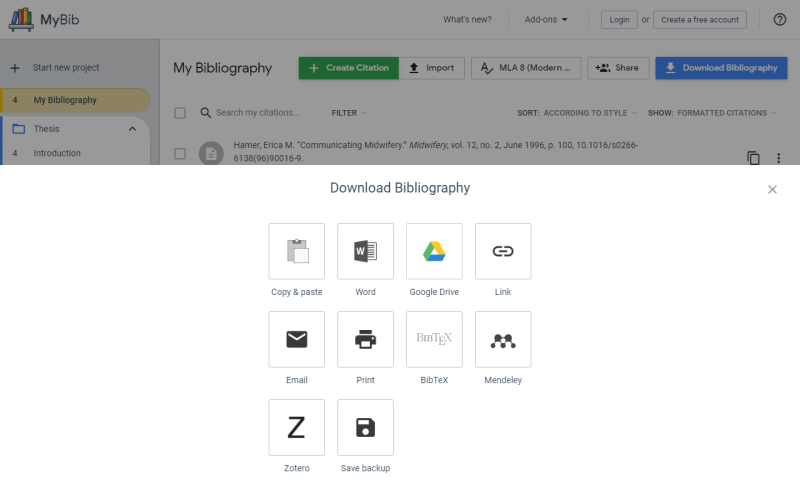Click the document icon beside Hamer citation
800x500 pixels.
pyautogui.click(x=211, y=153)
